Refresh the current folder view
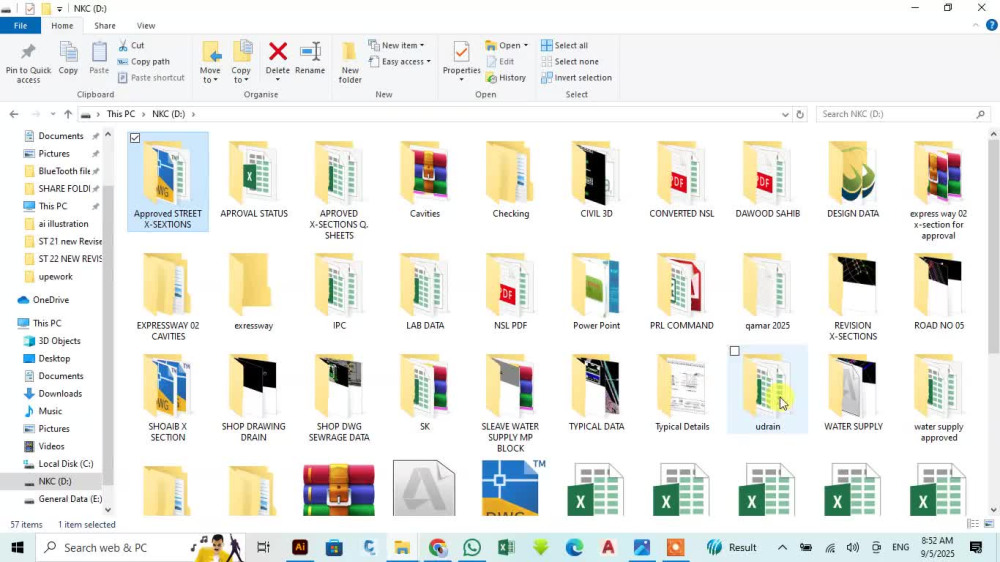The height and width of the screenshot is (562, 1000). tap(800, 114)
